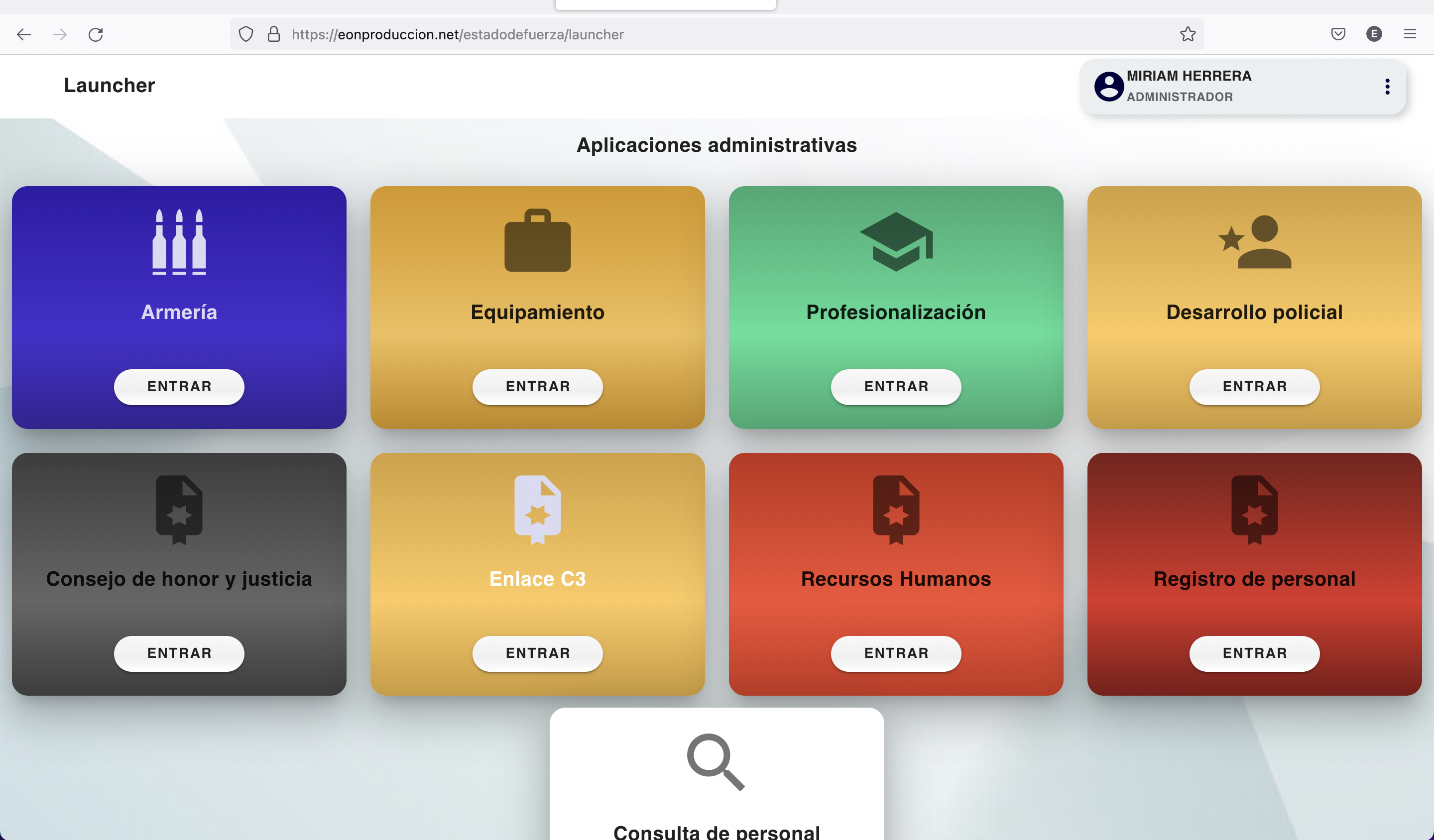
Task: Click the Save to Pocket icon
Action: pyautogui.click(x=1338, y=34)
